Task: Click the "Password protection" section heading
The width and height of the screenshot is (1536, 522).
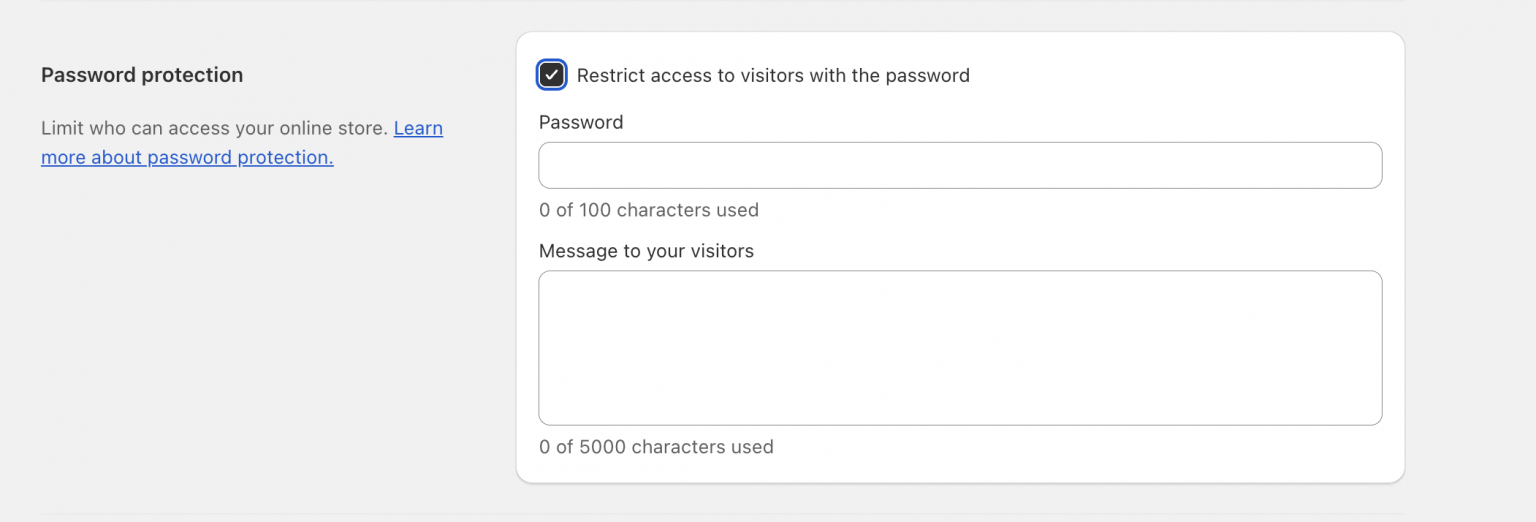Action: [x=142, y=75]
